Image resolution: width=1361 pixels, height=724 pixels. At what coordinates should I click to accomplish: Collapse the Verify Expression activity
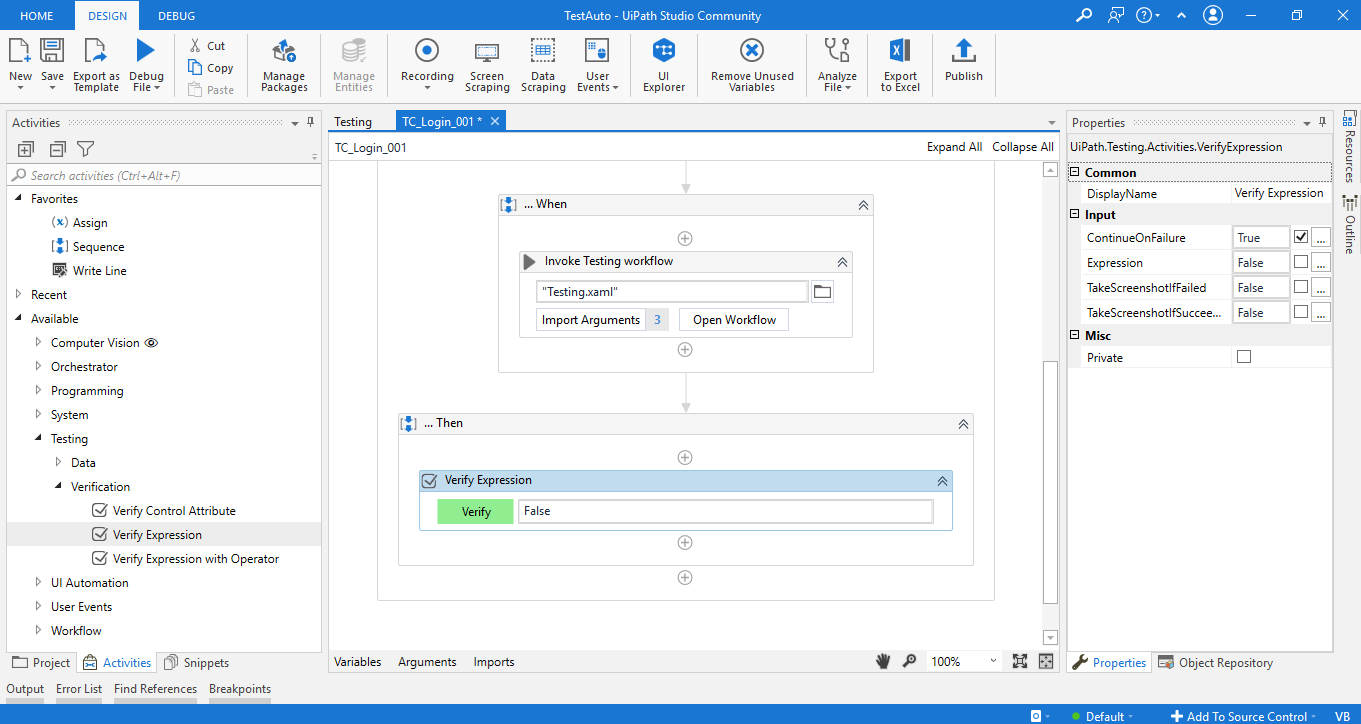tap(941, 481)
